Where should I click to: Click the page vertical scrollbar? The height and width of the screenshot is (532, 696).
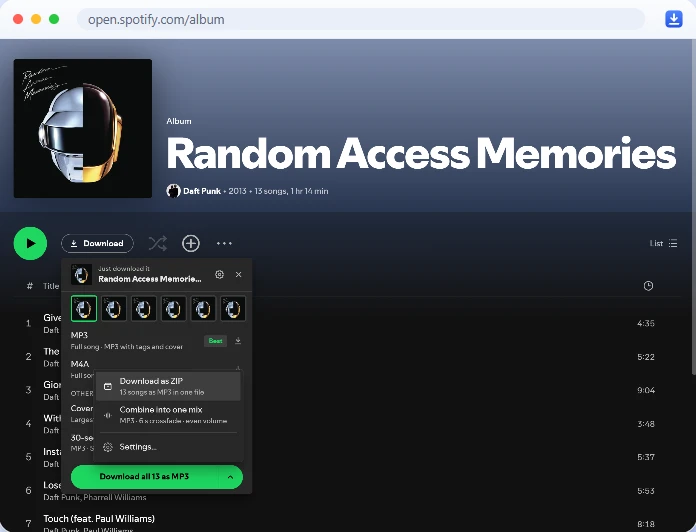click(x=693, y=209)
